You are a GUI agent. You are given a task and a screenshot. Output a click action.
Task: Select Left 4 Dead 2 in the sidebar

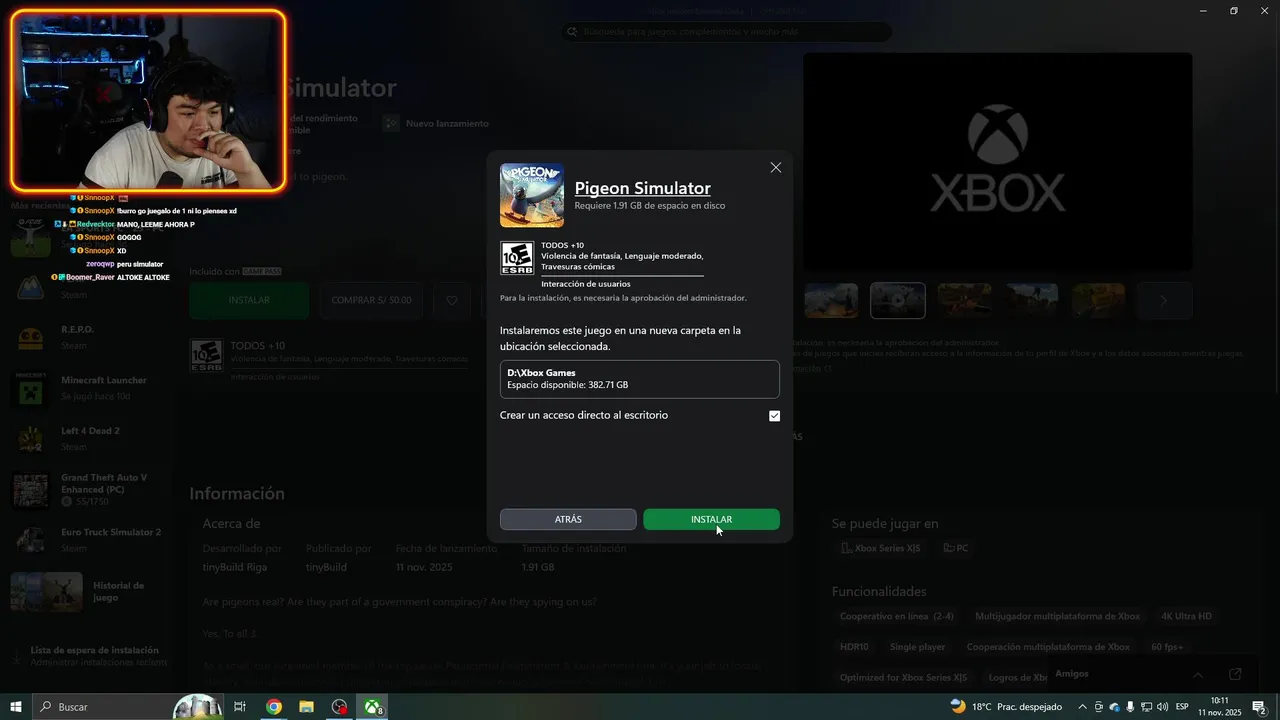coord(90,438)
